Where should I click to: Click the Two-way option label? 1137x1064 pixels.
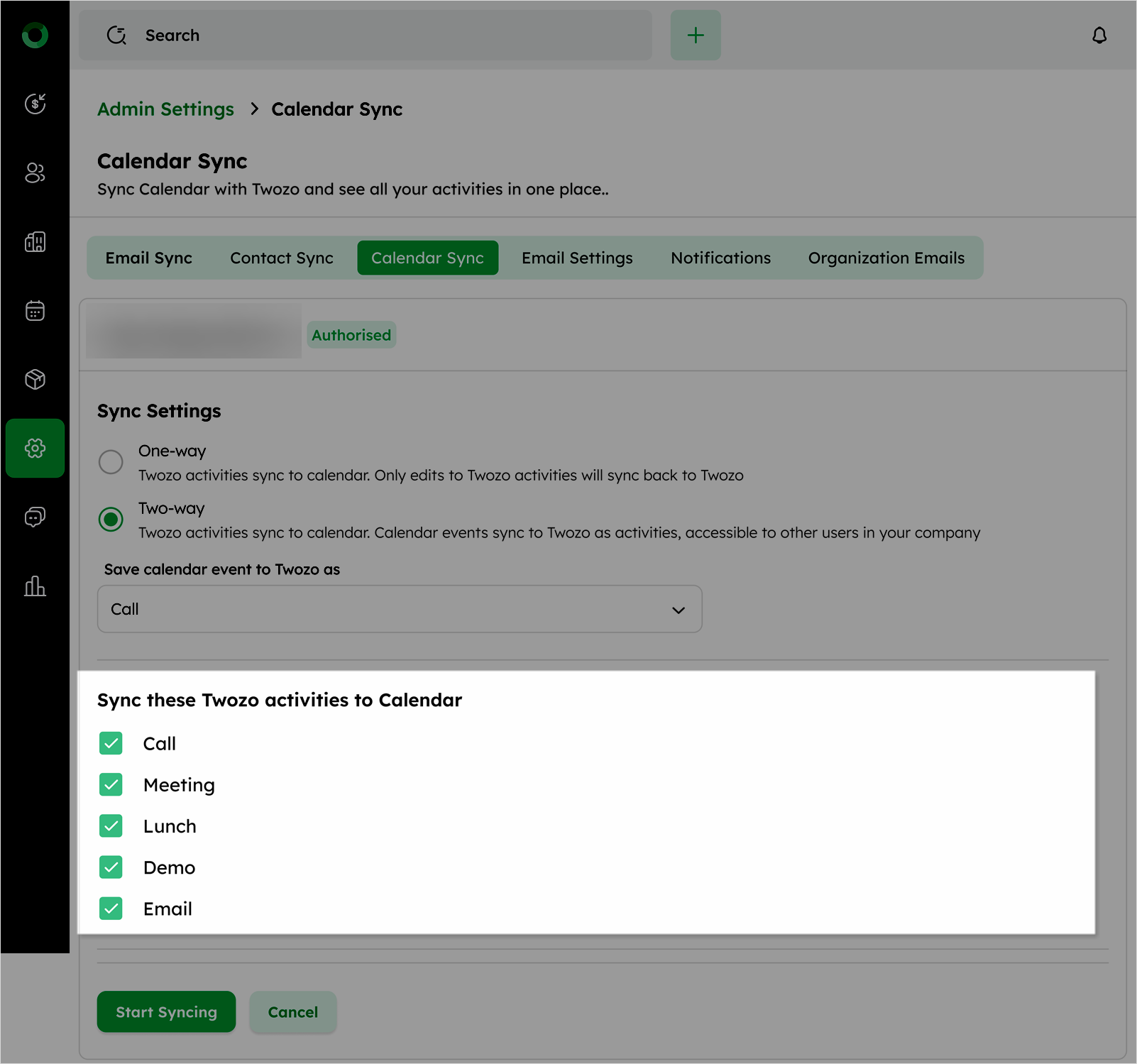(x=171, y=508)
